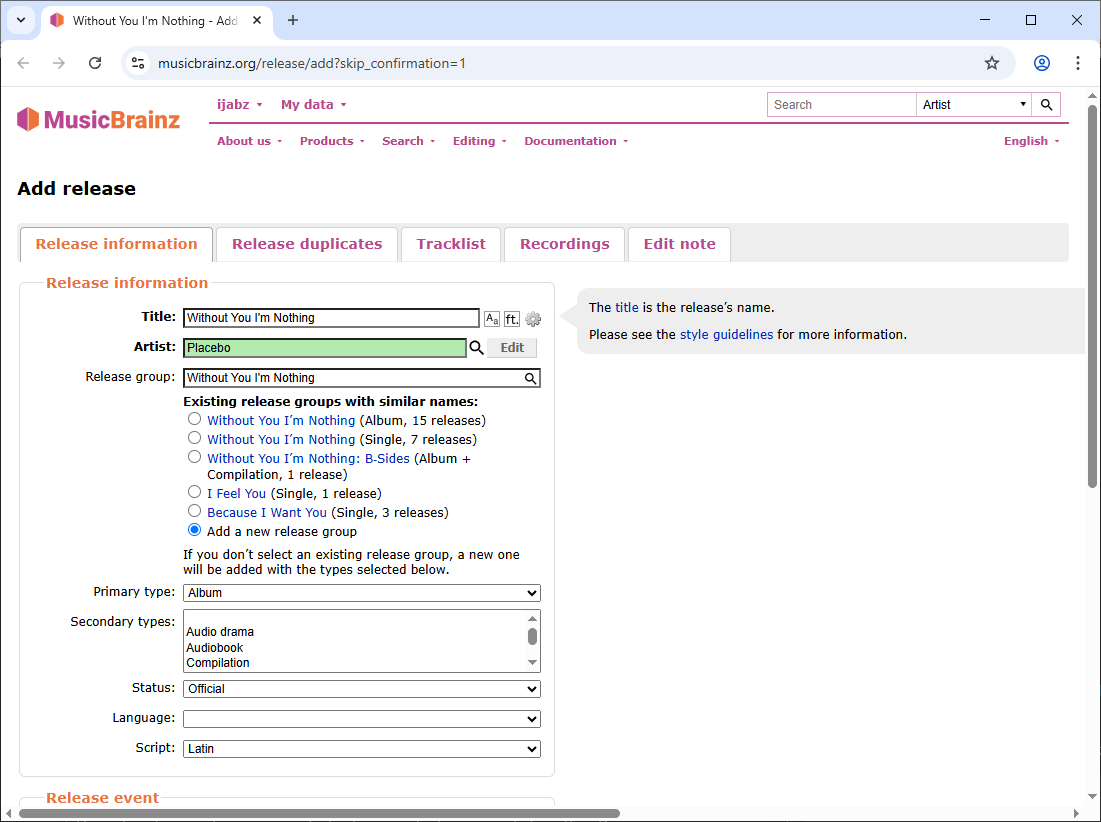The height and width of the screenshot is (822, 1101).
Task: Switch to the Release duplicates tab
Action: [307, 244]
